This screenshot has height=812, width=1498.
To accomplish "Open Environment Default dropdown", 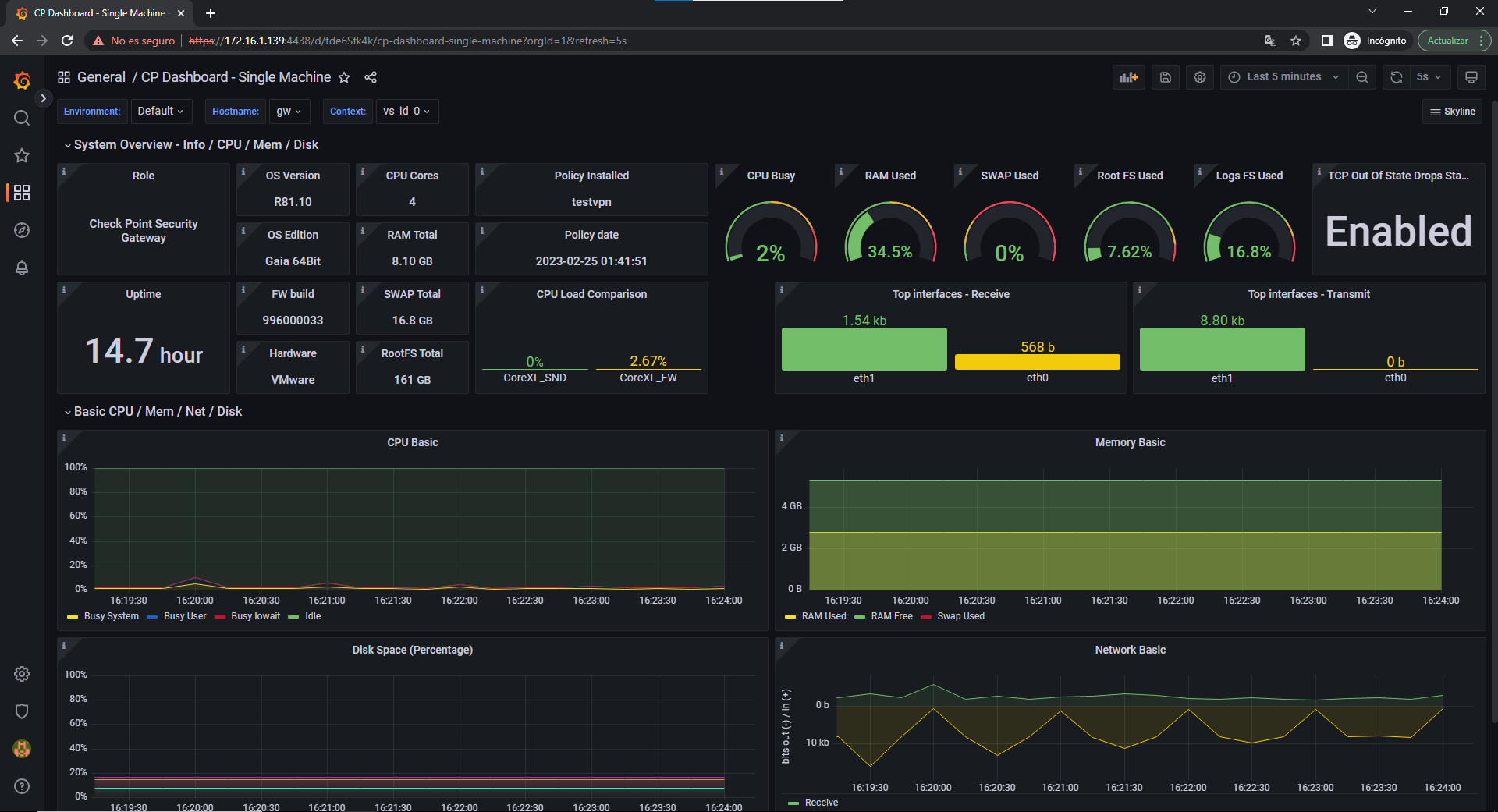I will 161,112.
